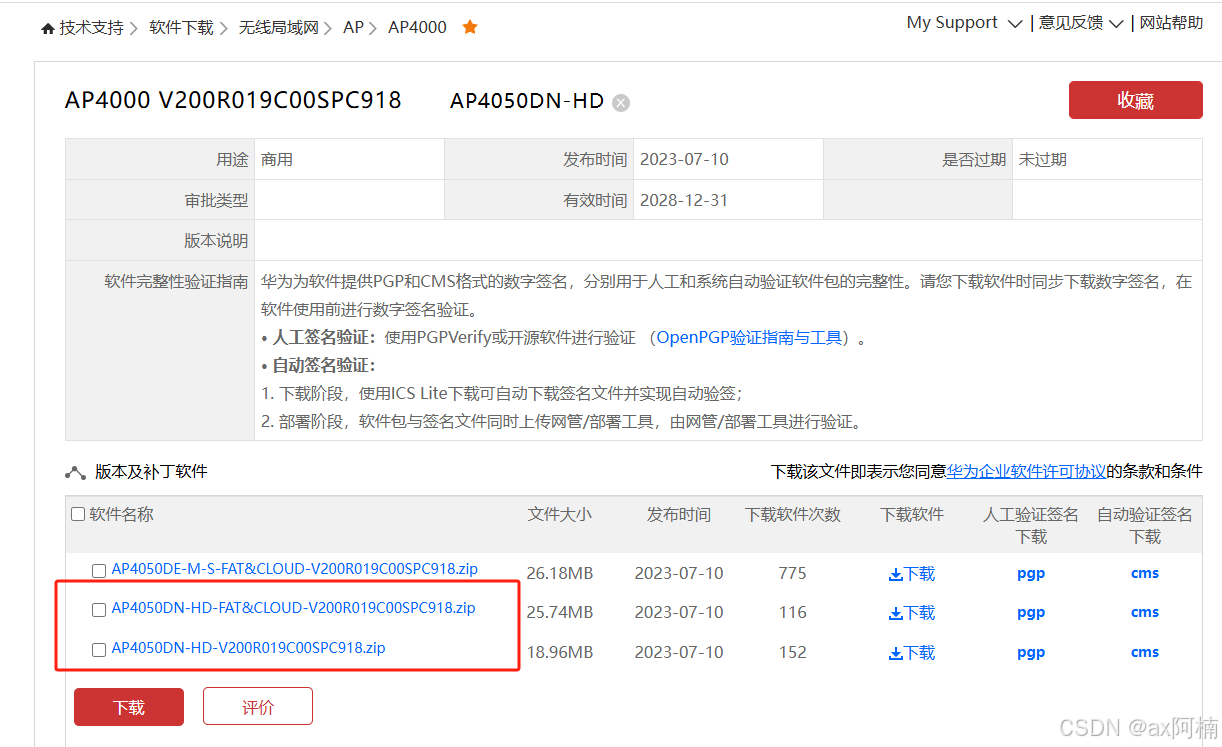Click the 发布时间 table column header
Viewport: 1222px width, 747px height.
click(x=679, y=515)
